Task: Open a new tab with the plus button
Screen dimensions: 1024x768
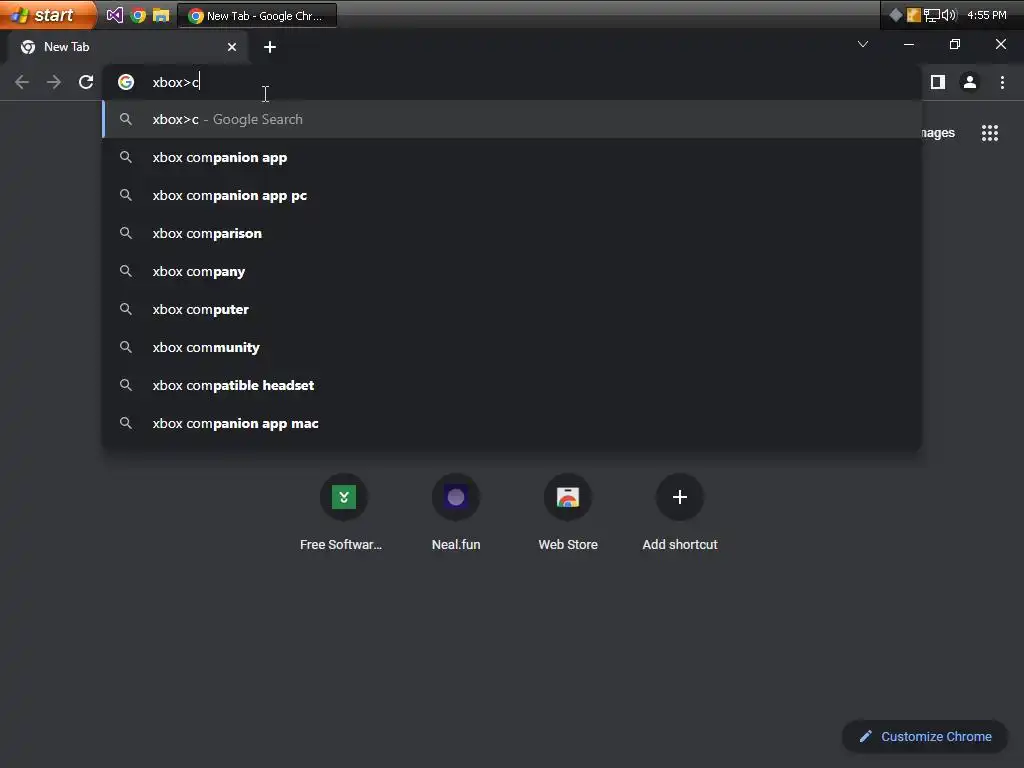Action: (x=270, y=47)
